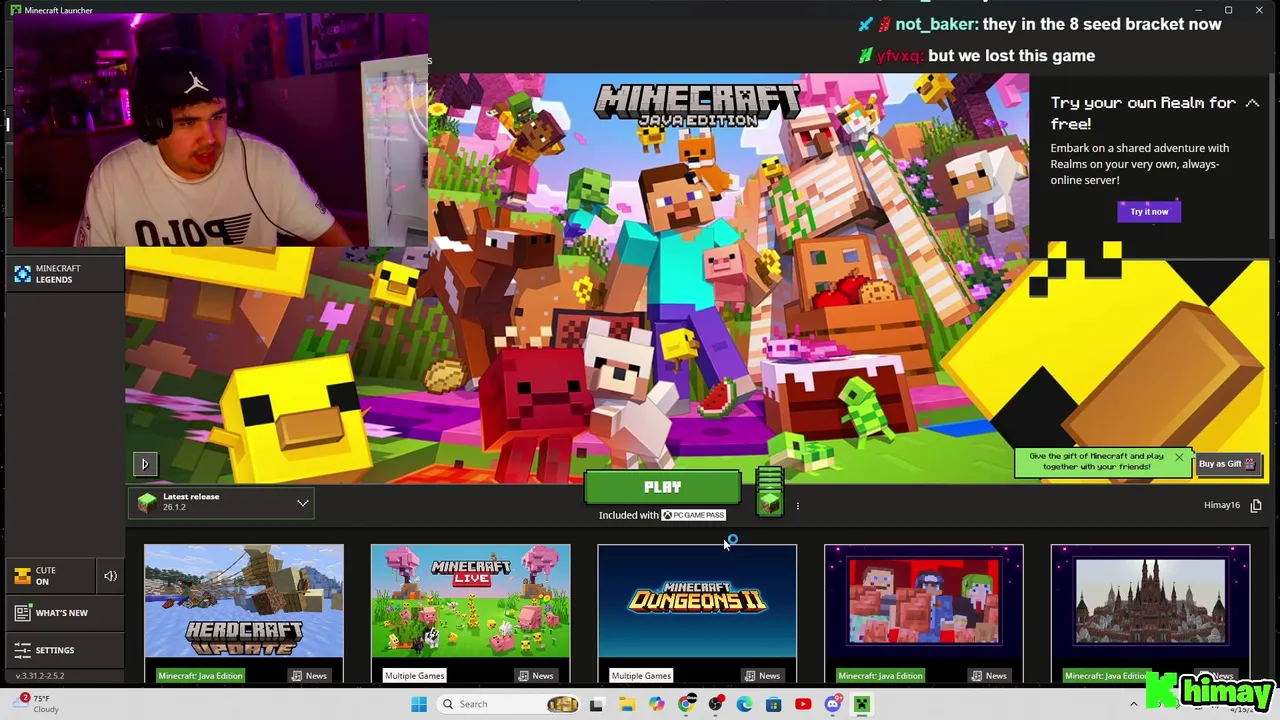Screen dimensions: 1280x720
Task: Click the Settings sliders icon in the sidebar
Action: pos(22,650)
